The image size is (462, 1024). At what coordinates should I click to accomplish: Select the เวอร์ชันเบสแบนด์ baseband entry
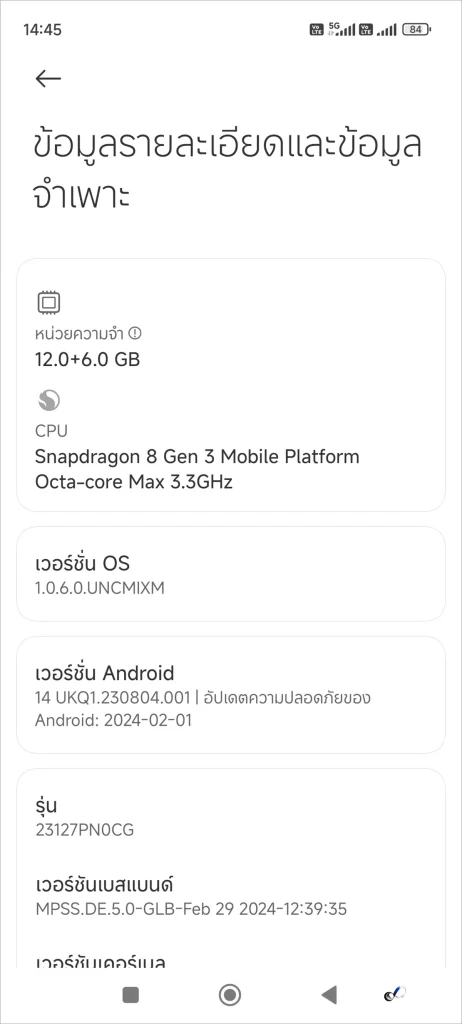pyautogui.click(x=231, y=897)
